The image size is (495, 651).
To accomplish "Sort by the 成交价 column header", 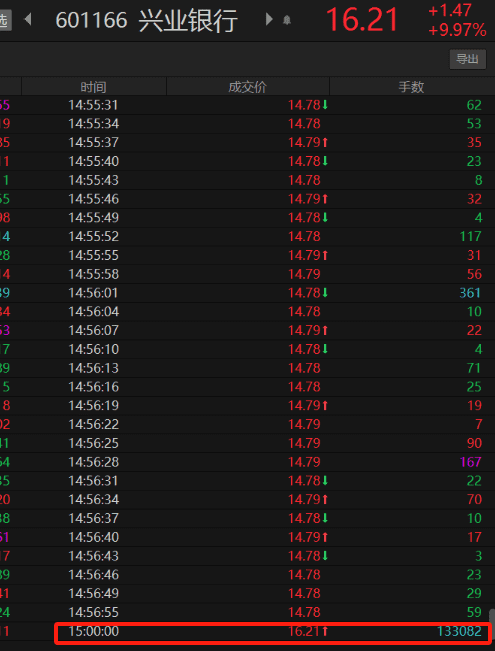I will (248, 86).
